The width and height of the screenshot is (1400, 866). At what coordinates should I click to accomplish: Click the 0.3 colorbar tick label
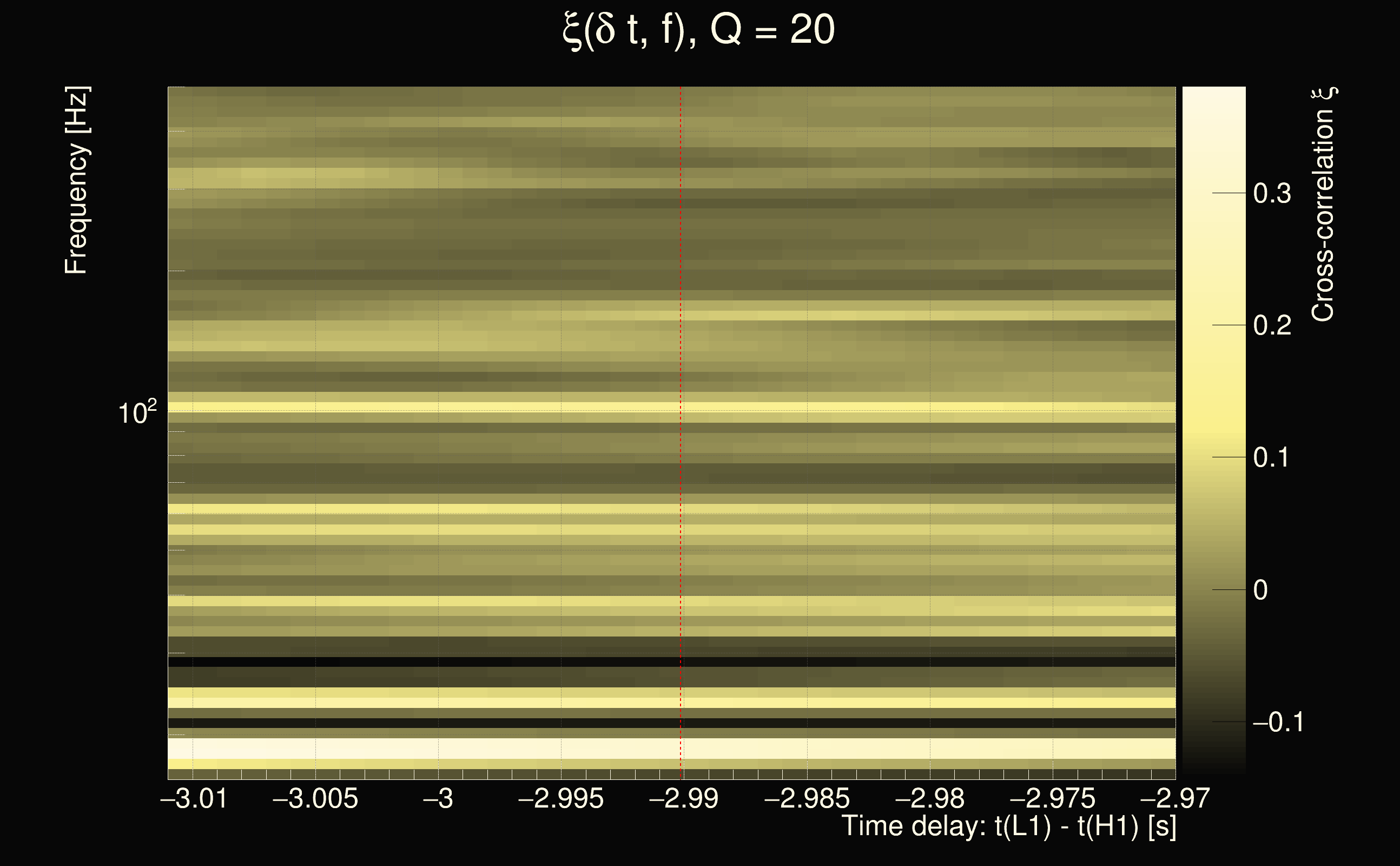1272,194
